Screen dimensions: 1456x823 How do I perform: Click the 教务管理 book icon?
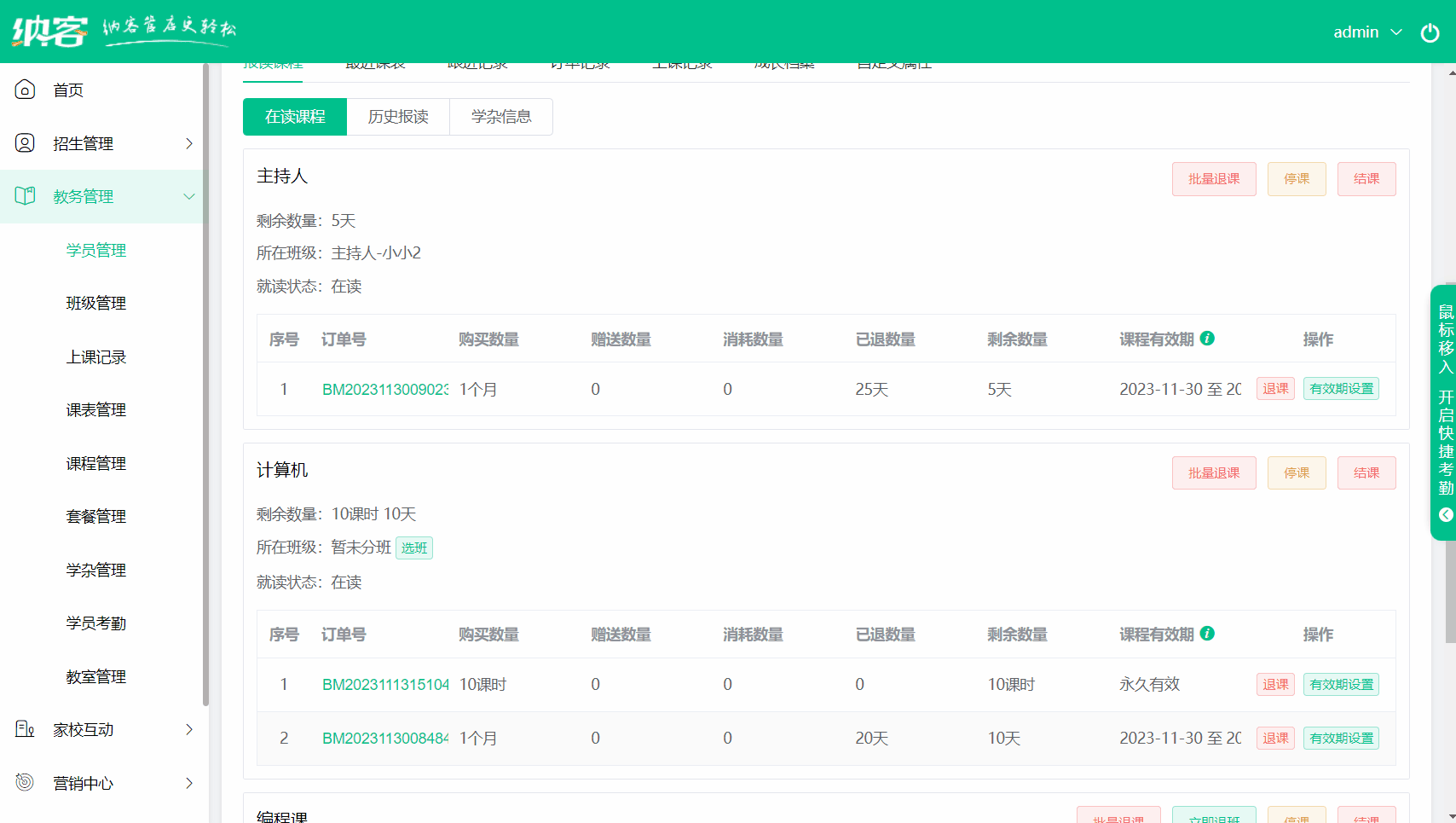pos(25,196)
